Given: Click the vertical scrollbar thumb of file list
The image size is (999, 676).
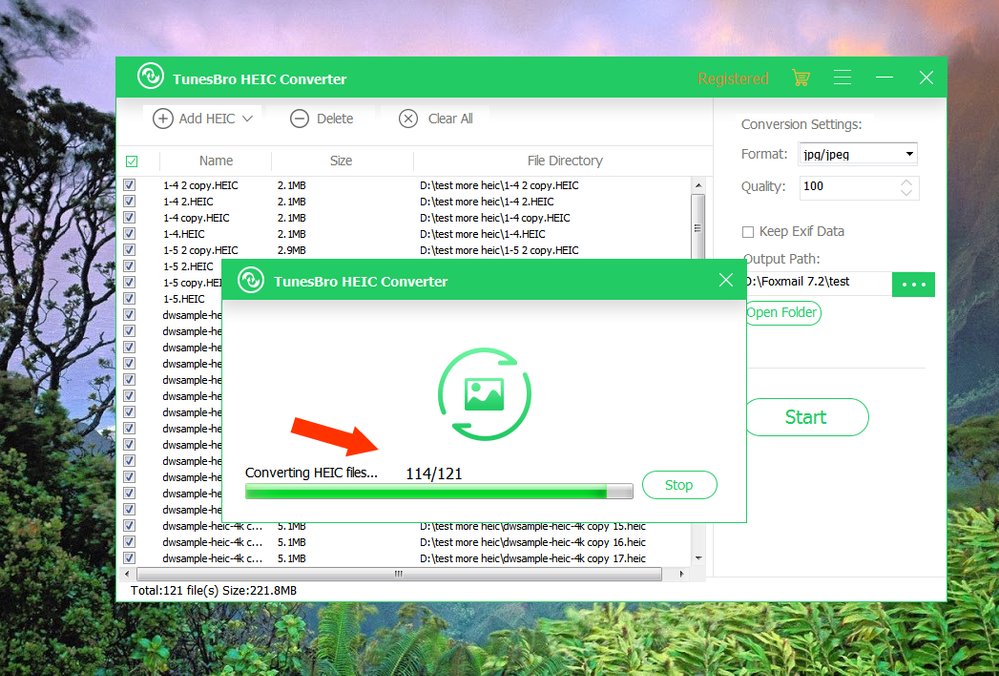Looking at the screenshot, I should coord(698,227).
